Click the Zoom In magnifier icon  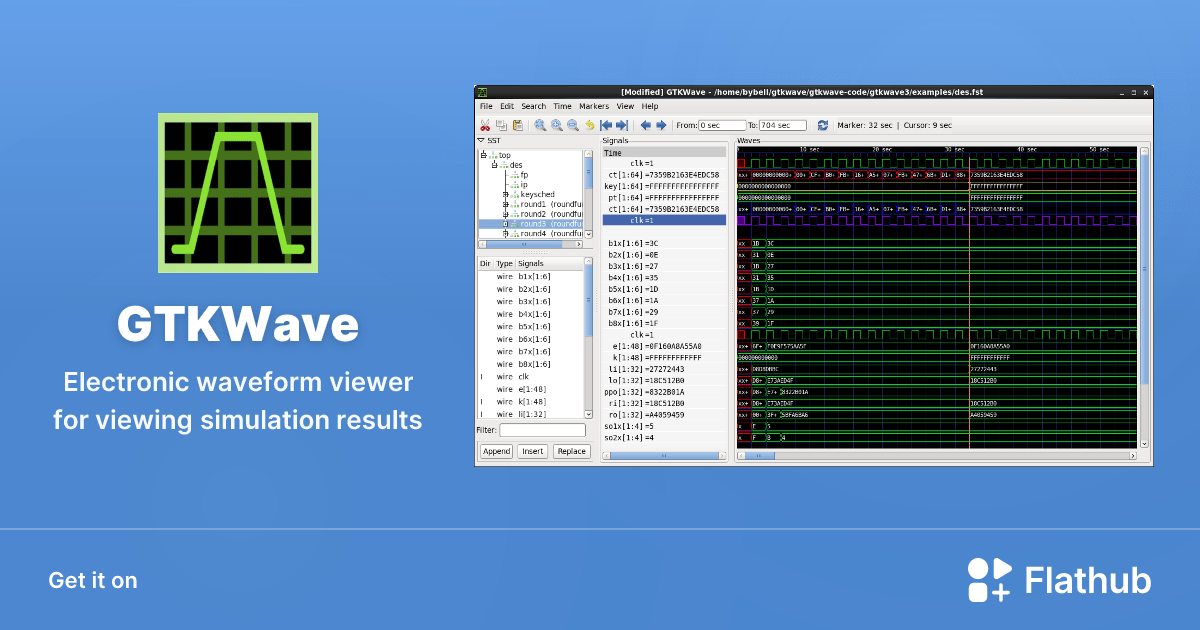click(556, 125)
